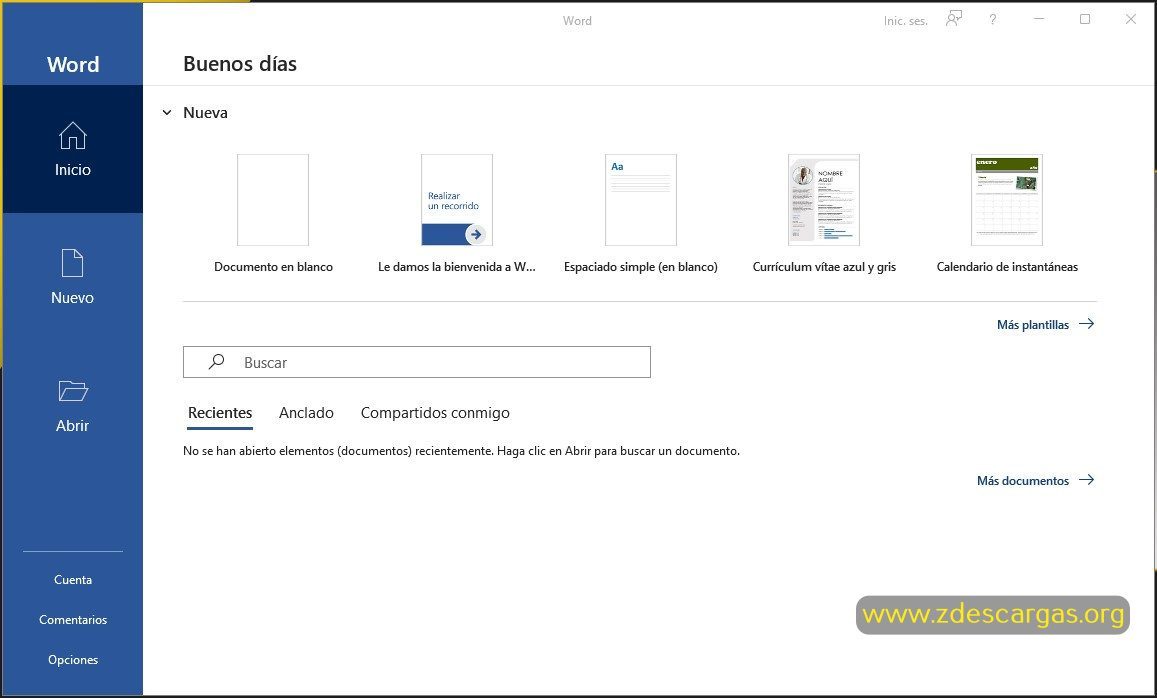The width and height of the screenshot is (1157, 698).
Task: Click the arrow next to Más plantillas
Action: coord(1086,324)
